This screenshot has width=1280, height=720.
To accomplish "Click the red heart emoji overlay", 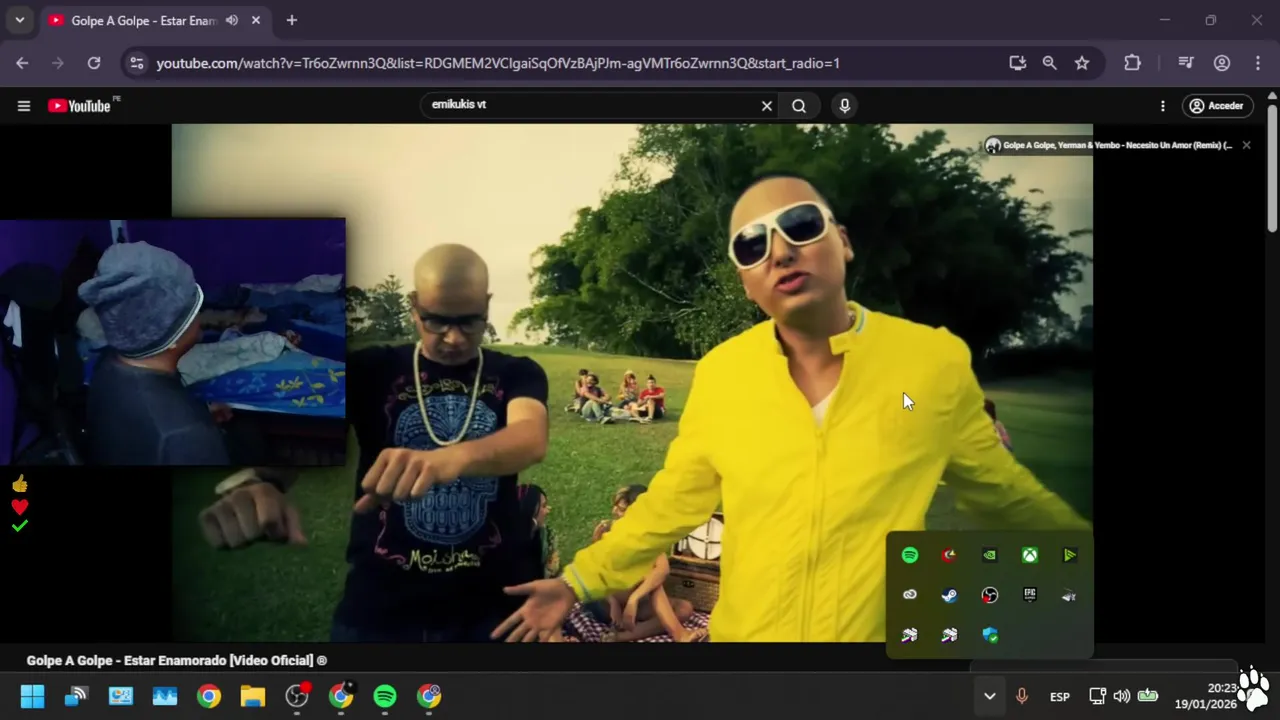I will [20, 507].
